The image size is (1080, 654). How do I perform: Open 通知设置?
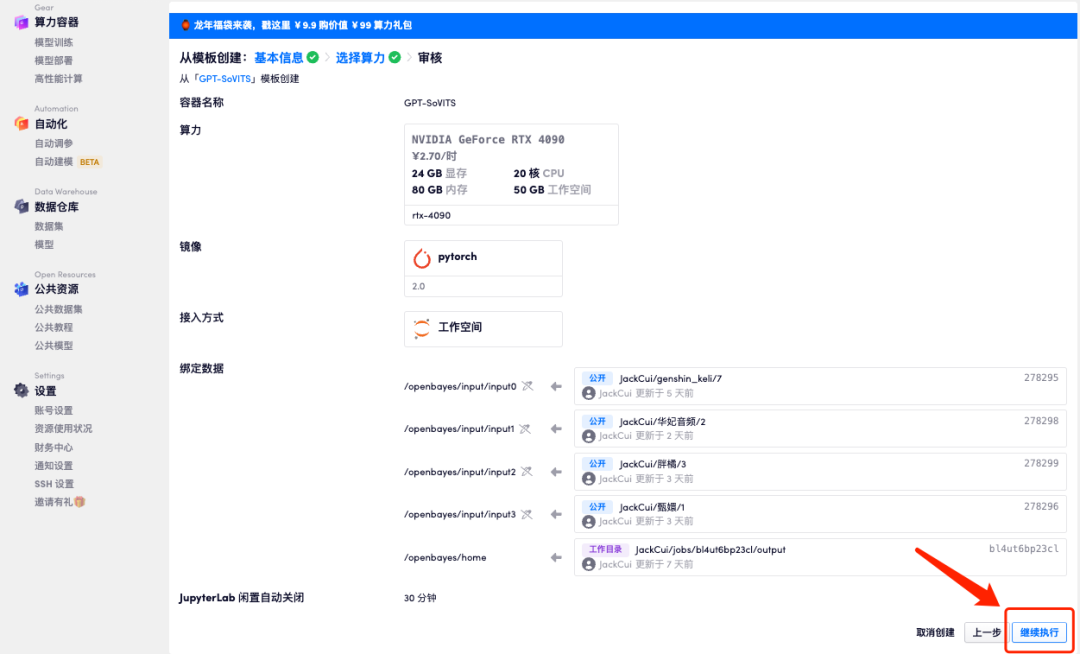(54, 465)
